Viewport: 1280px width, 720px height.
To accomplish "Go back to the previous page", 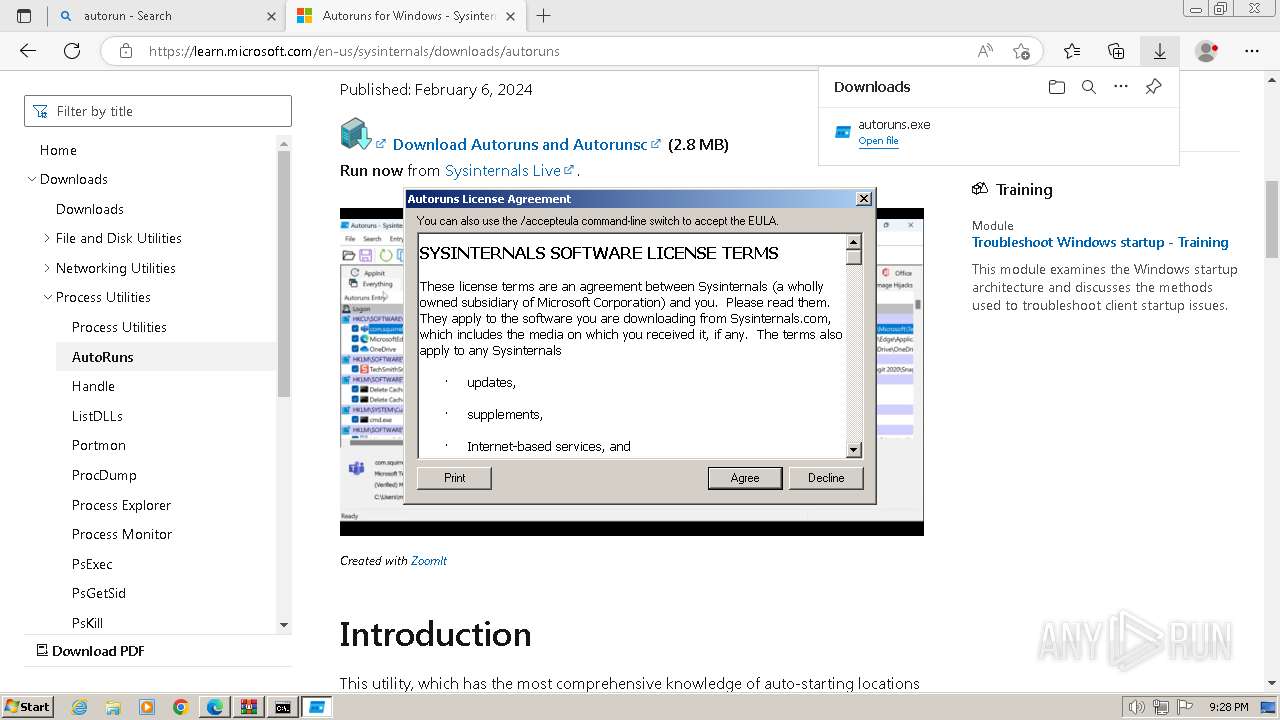I will (28, 51).
